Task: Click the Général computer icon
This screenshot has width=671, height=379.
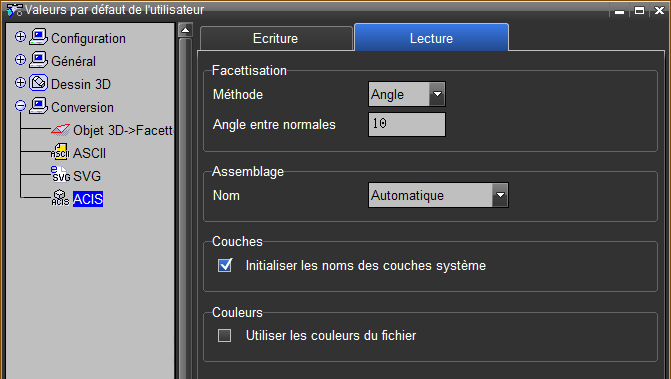Action: click(39, 60)
